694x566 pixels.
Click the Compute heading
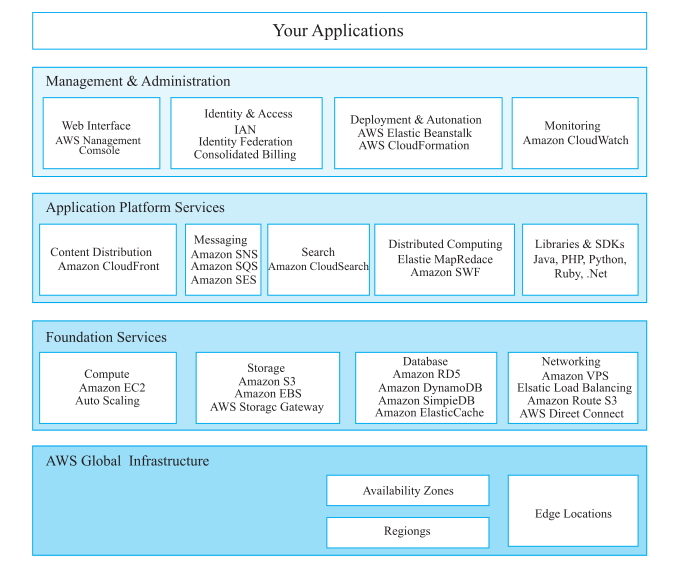click(x=107, y=374)
